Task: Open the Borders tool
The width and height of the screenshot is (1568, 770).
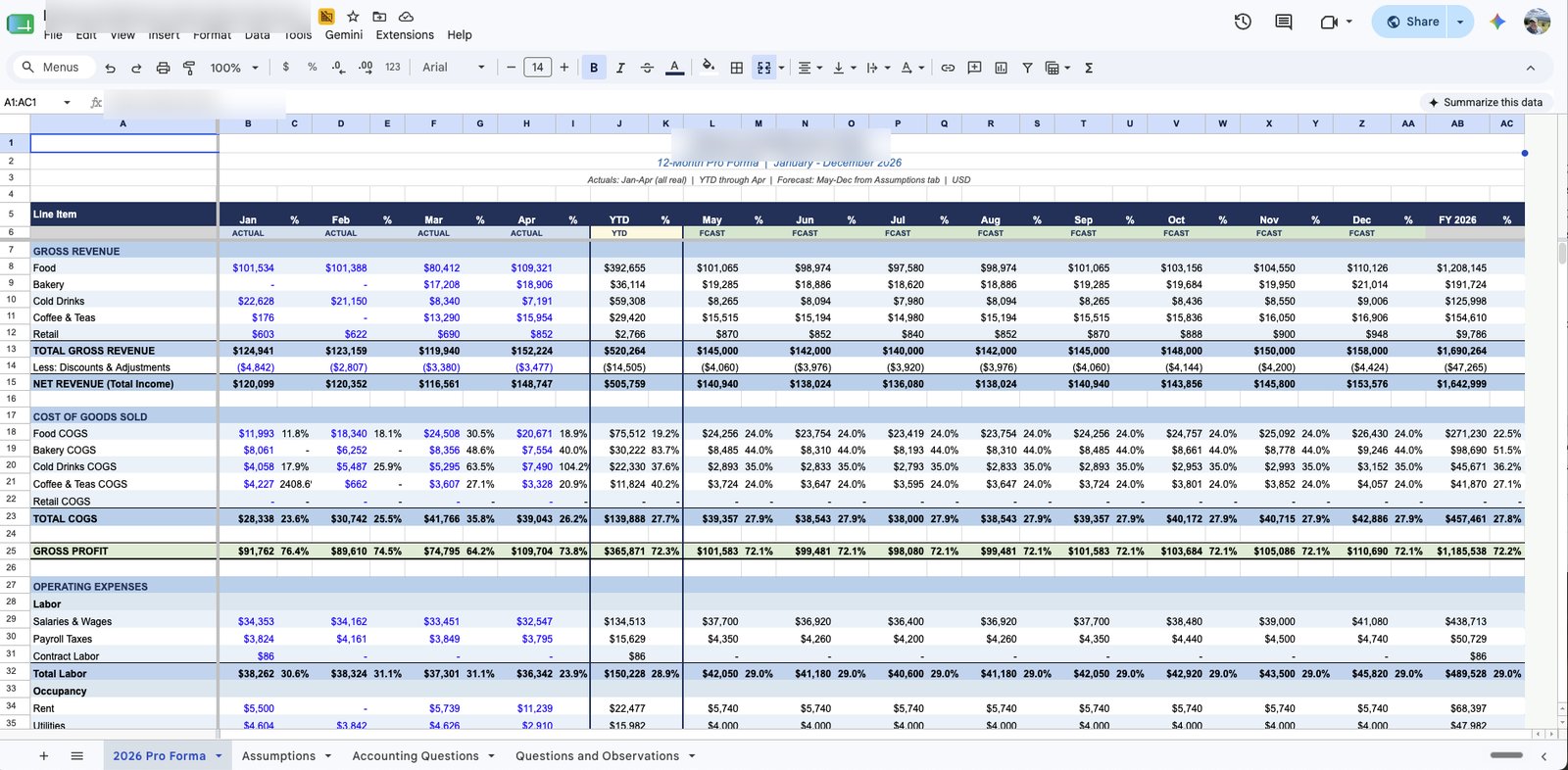Action: (736, 68)
